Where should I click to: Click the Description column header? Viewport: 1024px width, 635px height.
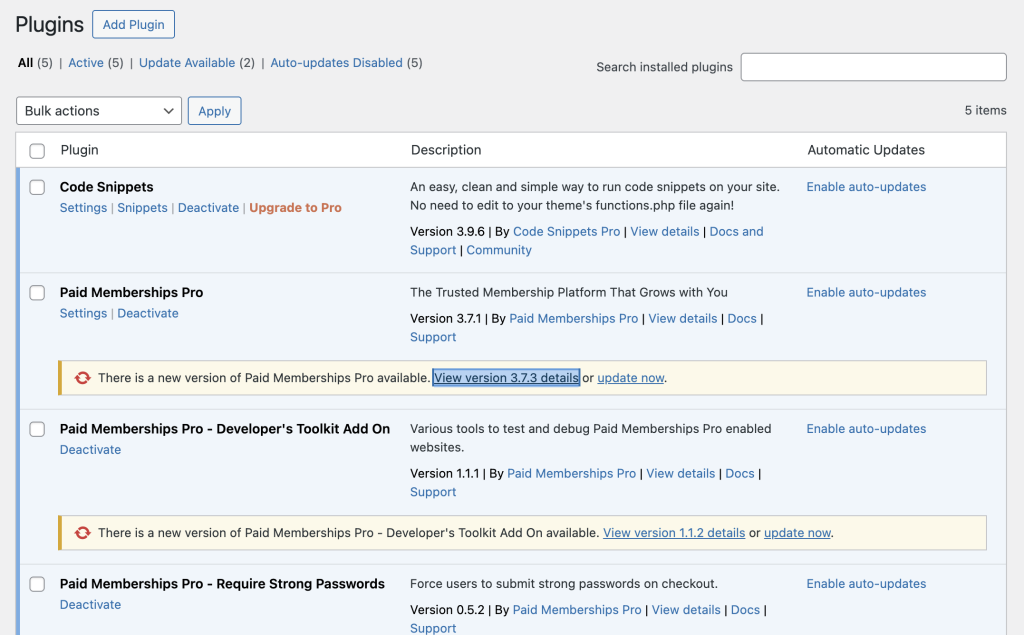(x=446, y=150)
